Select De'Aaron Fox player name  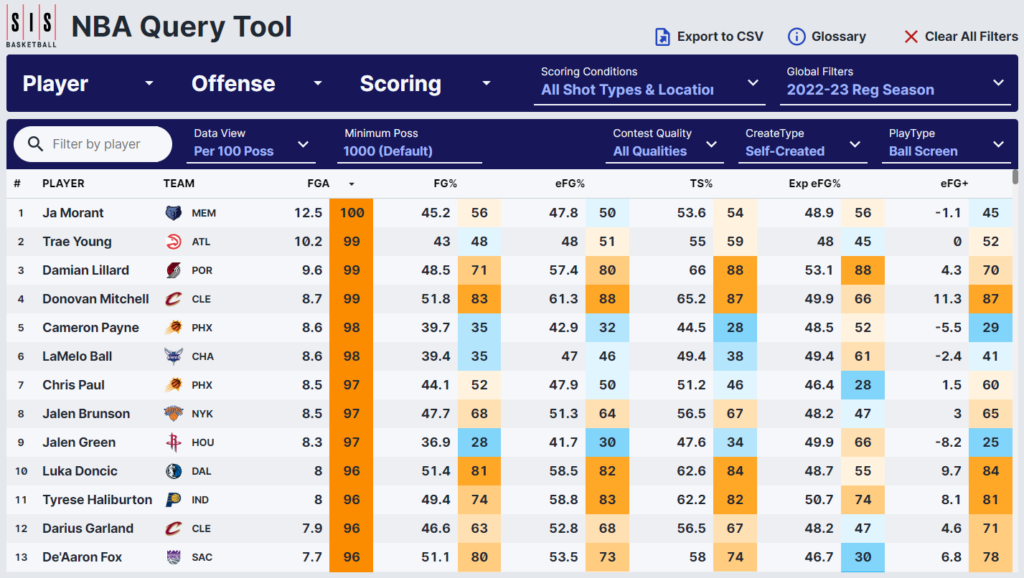(82, 557)
